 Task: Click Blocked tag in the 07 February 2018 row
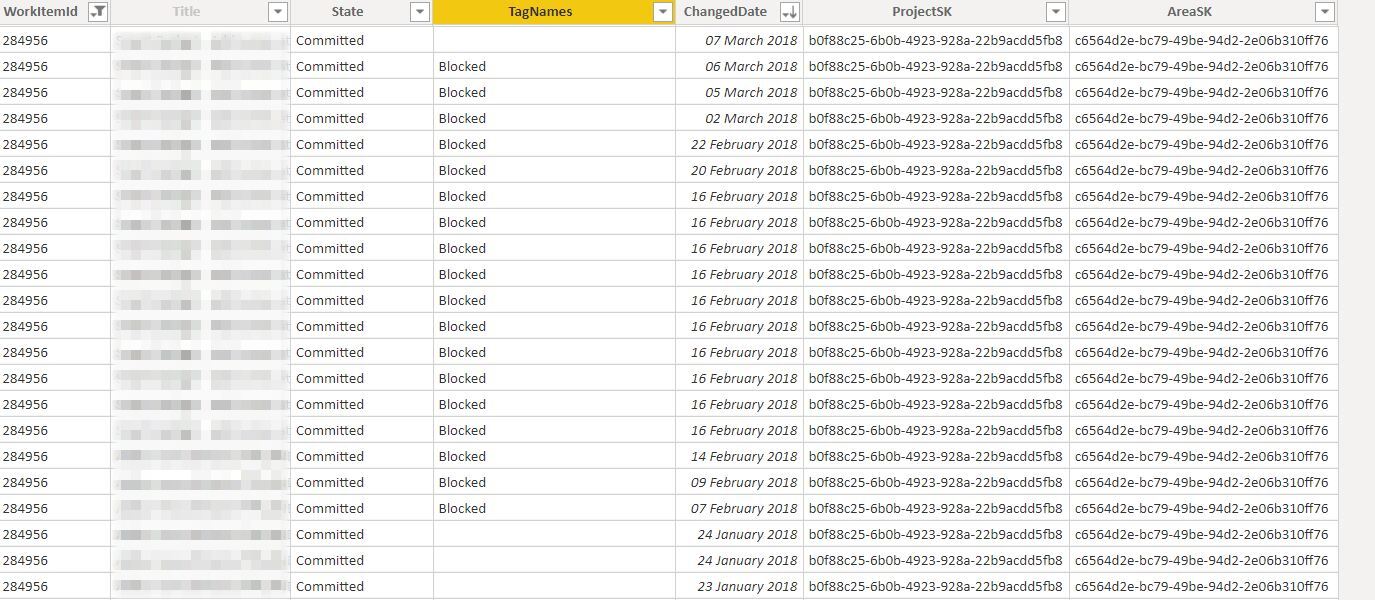point(462,508)
